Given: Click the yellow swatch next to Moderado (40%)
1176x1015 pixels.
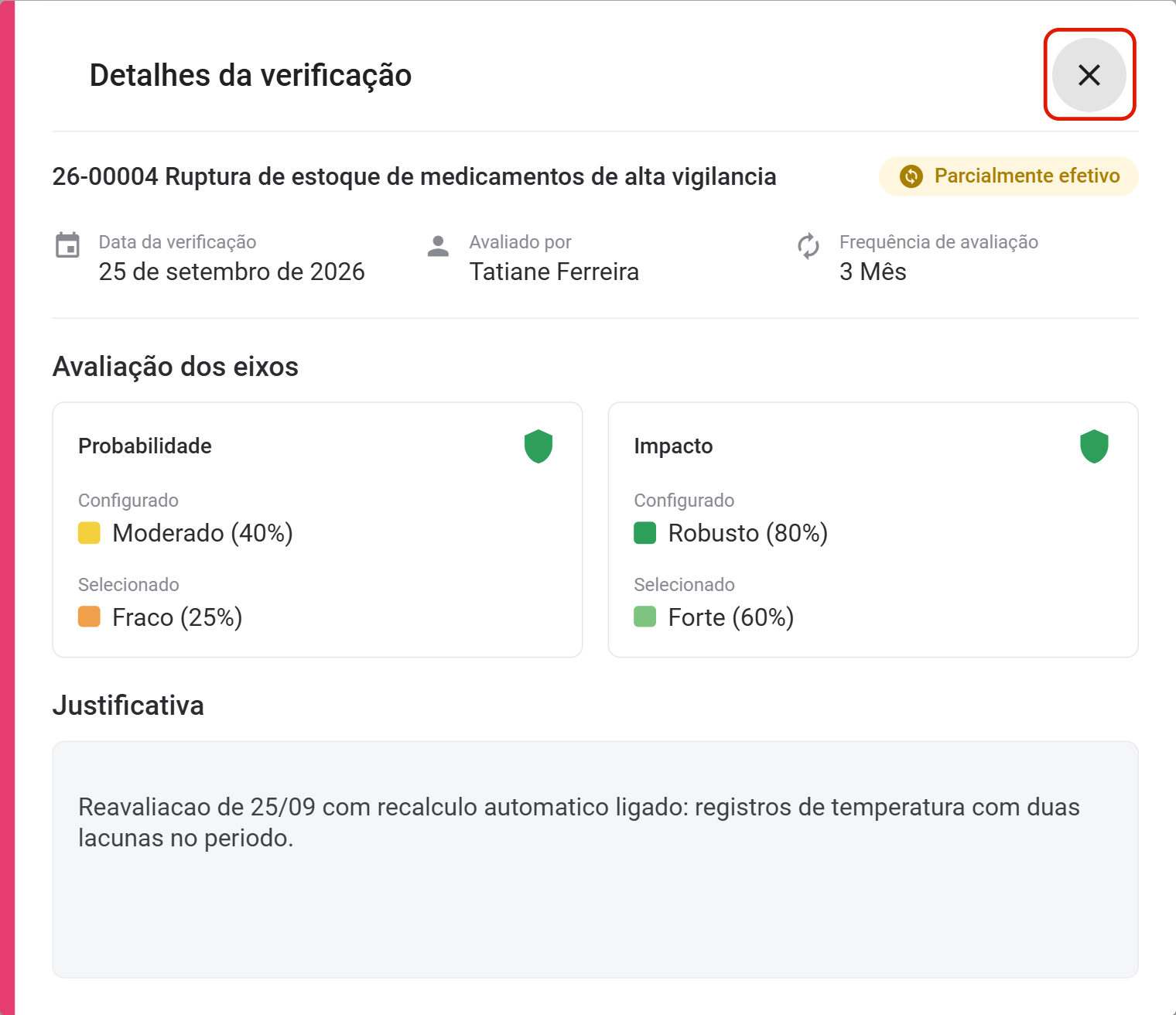Looking at the screenshot, I should point(89,533).
